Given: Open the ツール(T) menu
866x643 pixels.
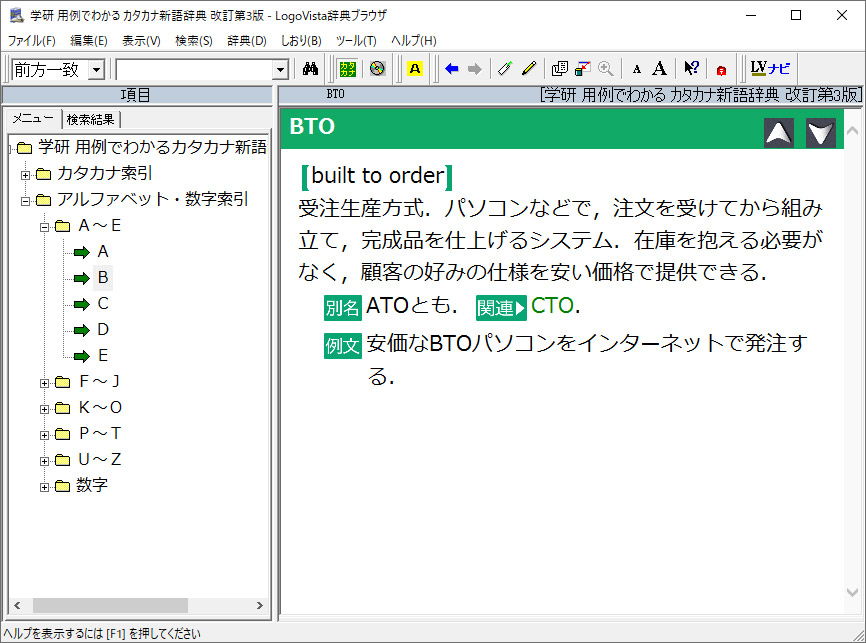Looking at the screenshot, I should (356, 40).
